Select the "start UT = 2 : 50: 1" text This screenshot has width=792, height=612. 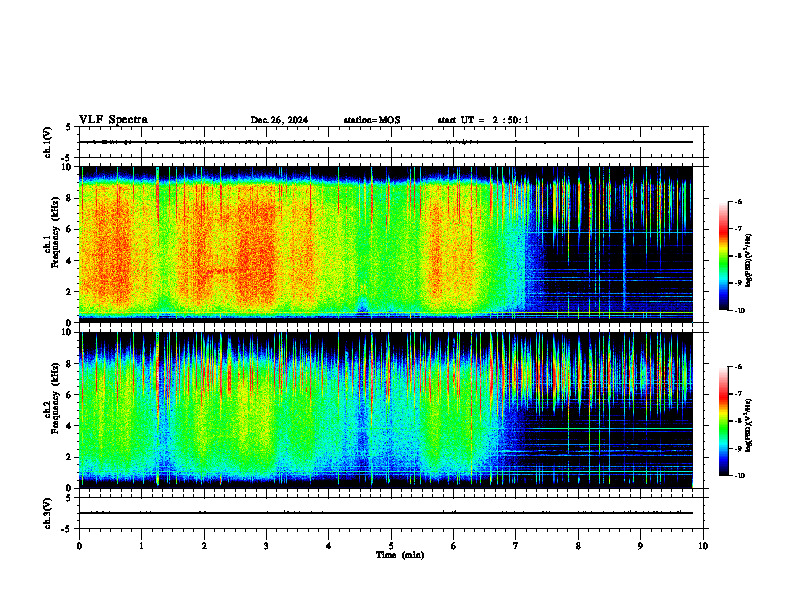(x=483, y=120)
